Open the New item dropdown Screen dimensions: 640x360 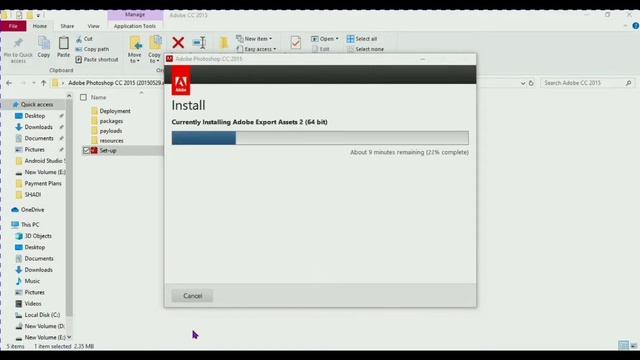(254, 39)
